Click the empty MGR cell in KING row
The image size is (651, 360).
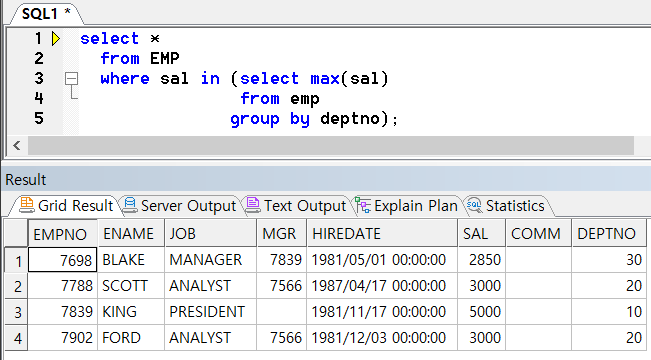[x=282, y=312]
